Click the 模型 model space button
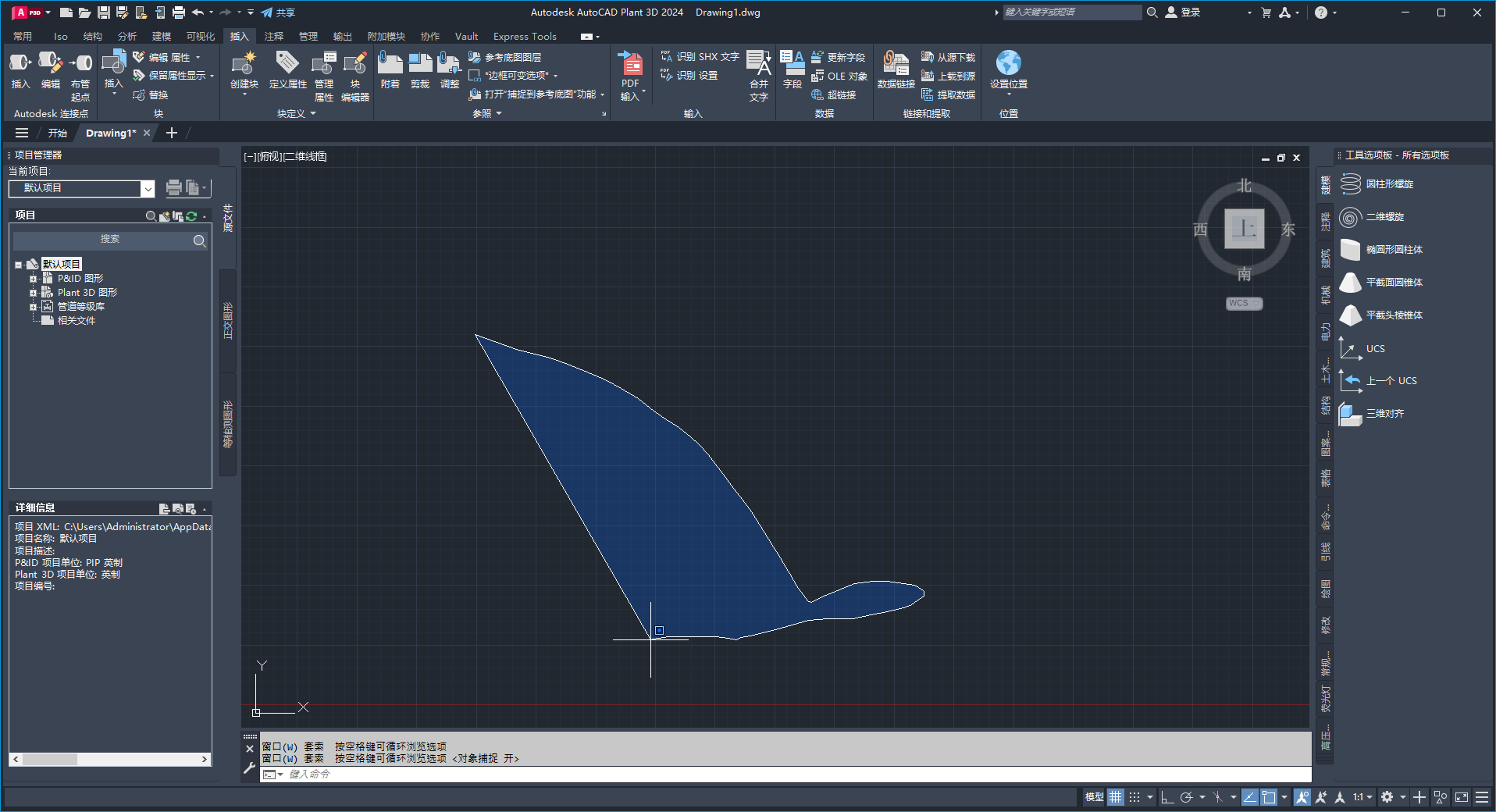 pos(1094,797)
